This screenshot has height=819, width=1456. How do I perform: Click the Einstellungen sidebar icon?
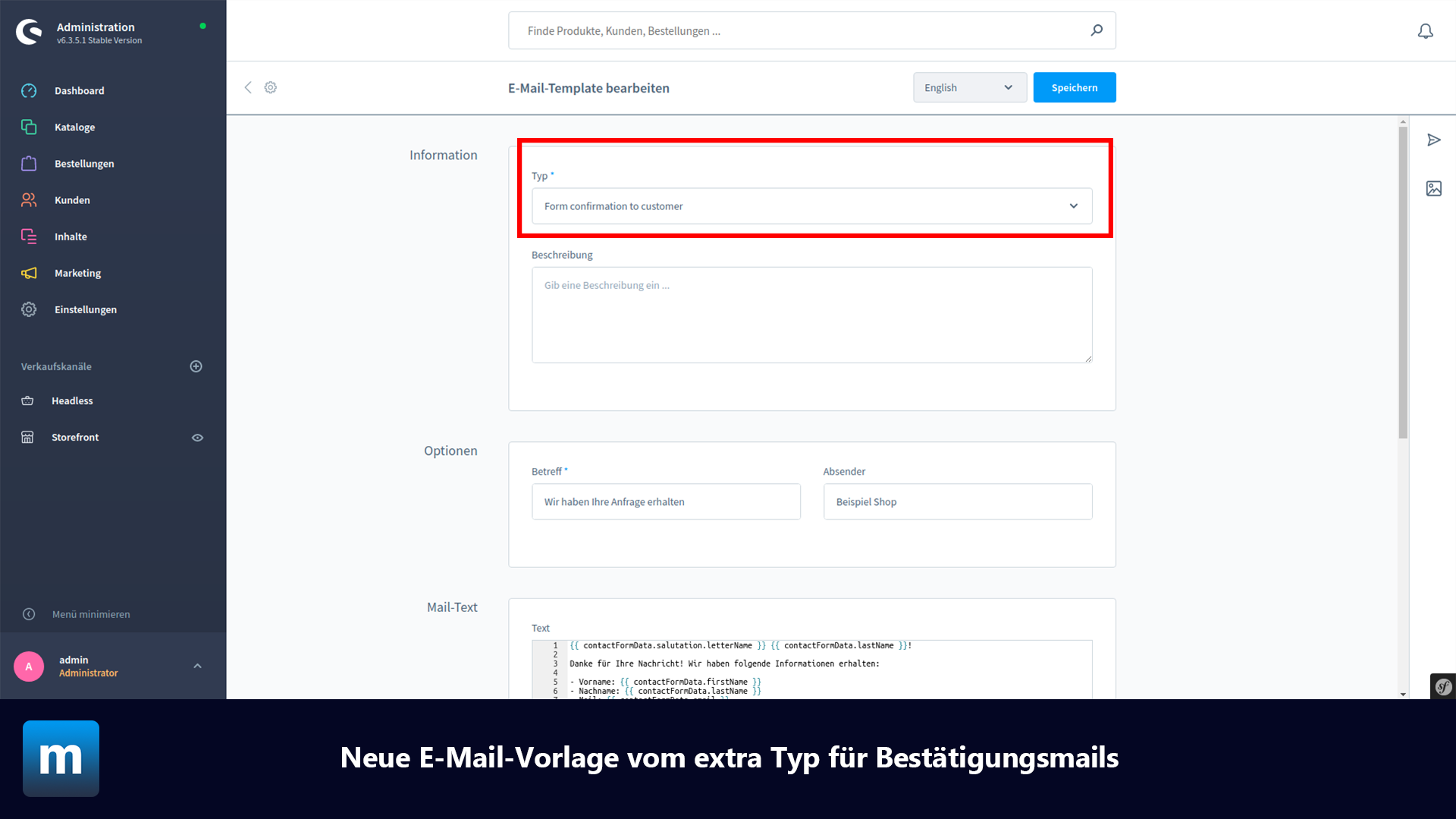[x=30, y=309]
